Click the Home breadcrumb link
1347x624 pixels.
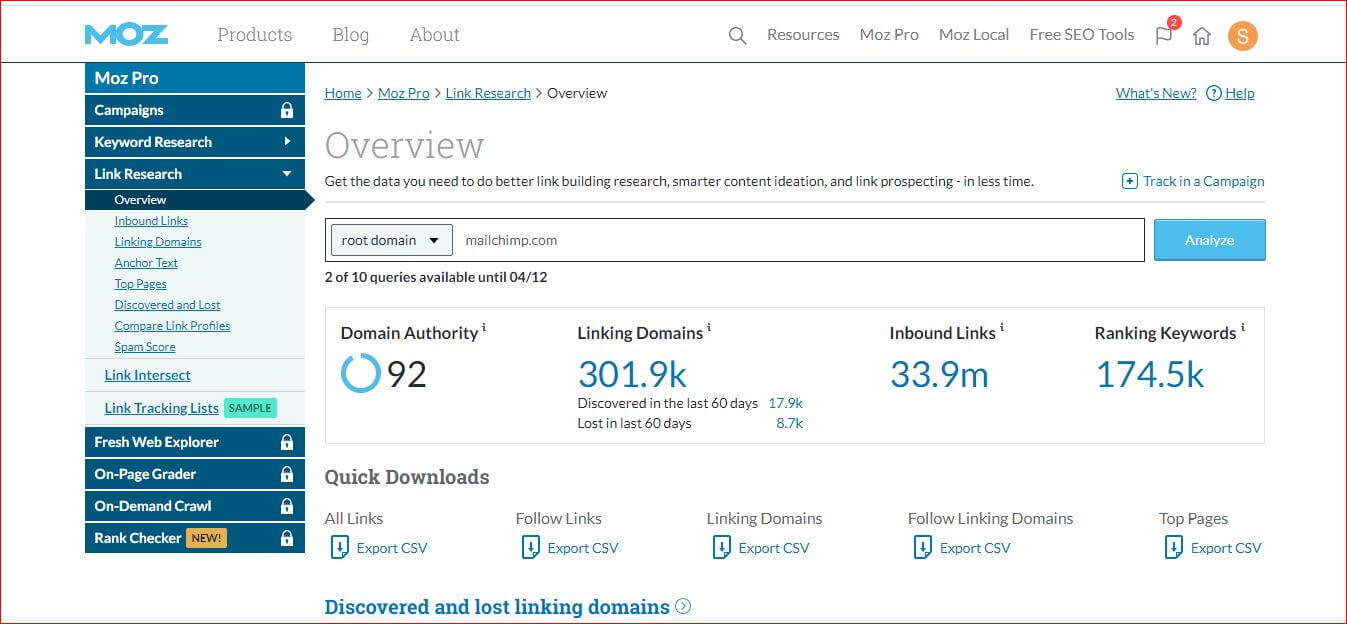click(343, 93)
